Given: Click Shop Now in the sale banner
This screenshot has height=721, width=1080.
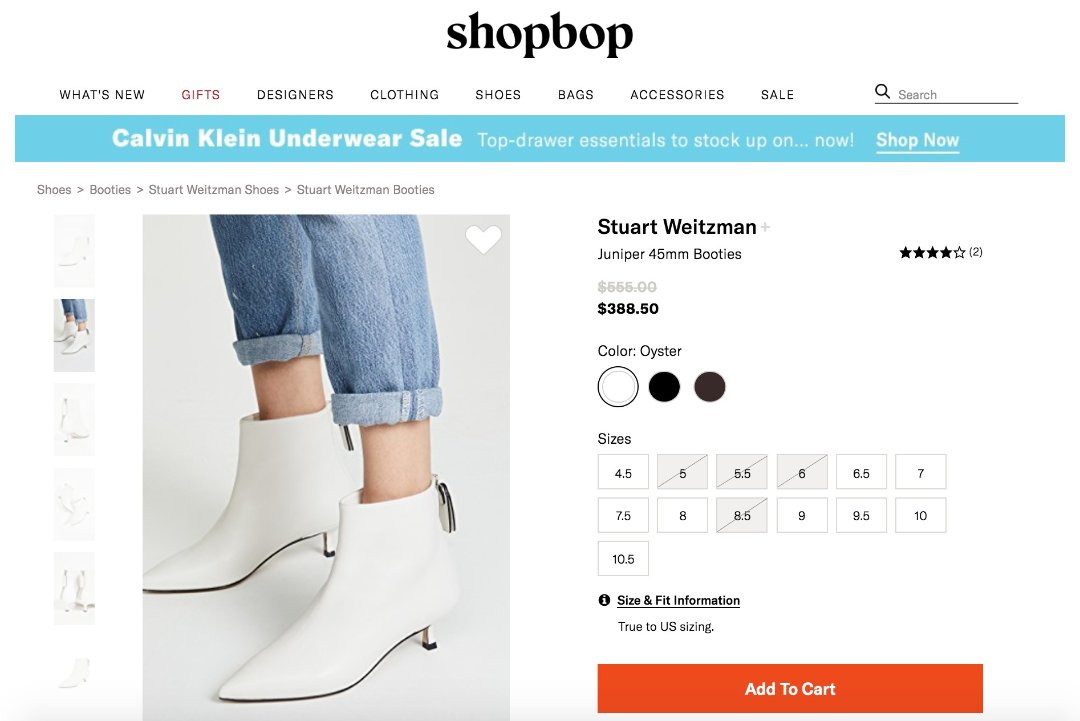Looking at the screenshot, I should 917,140.
